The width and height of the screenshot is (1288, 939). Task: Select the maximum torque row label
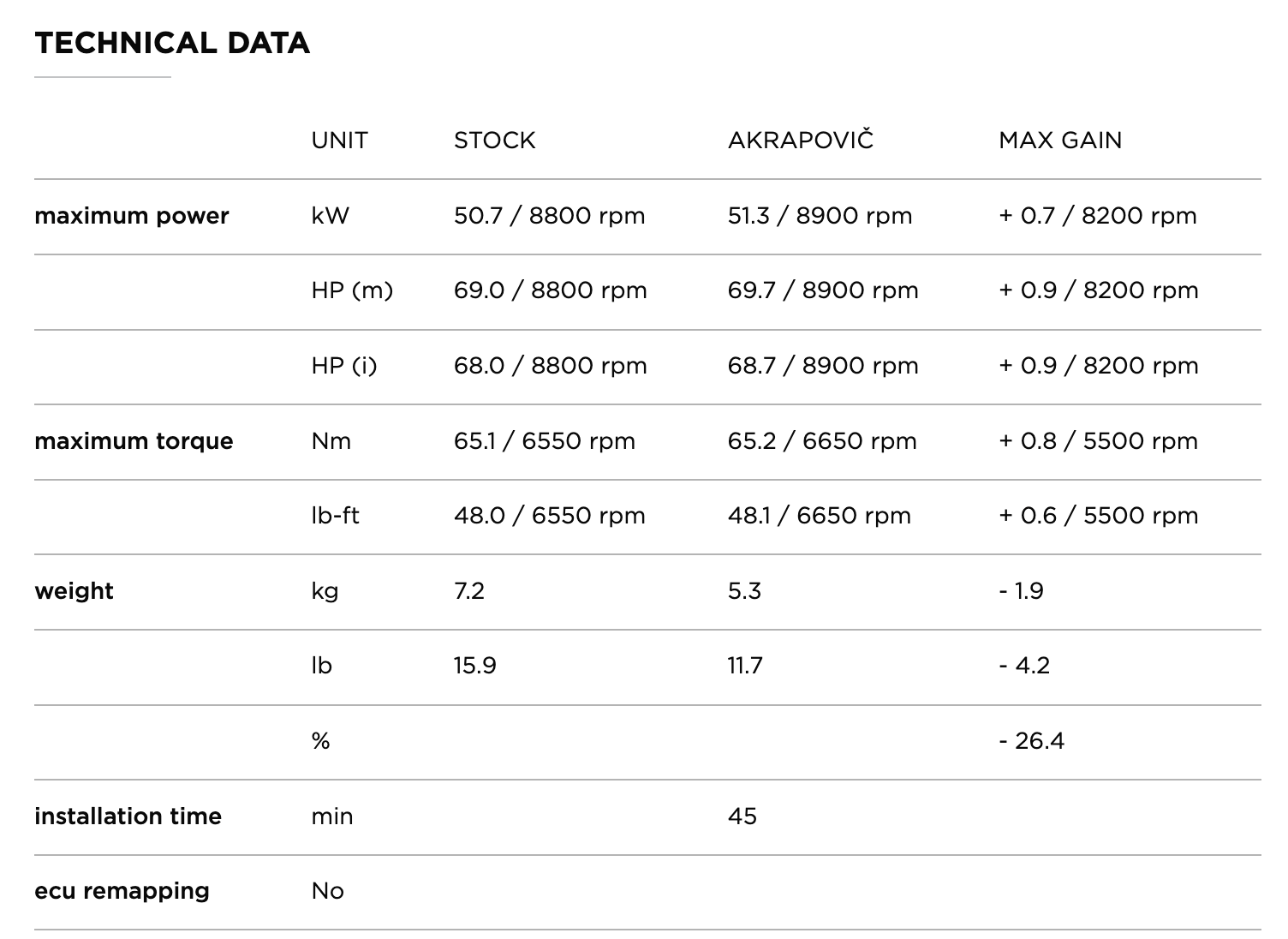pos(134,441)
